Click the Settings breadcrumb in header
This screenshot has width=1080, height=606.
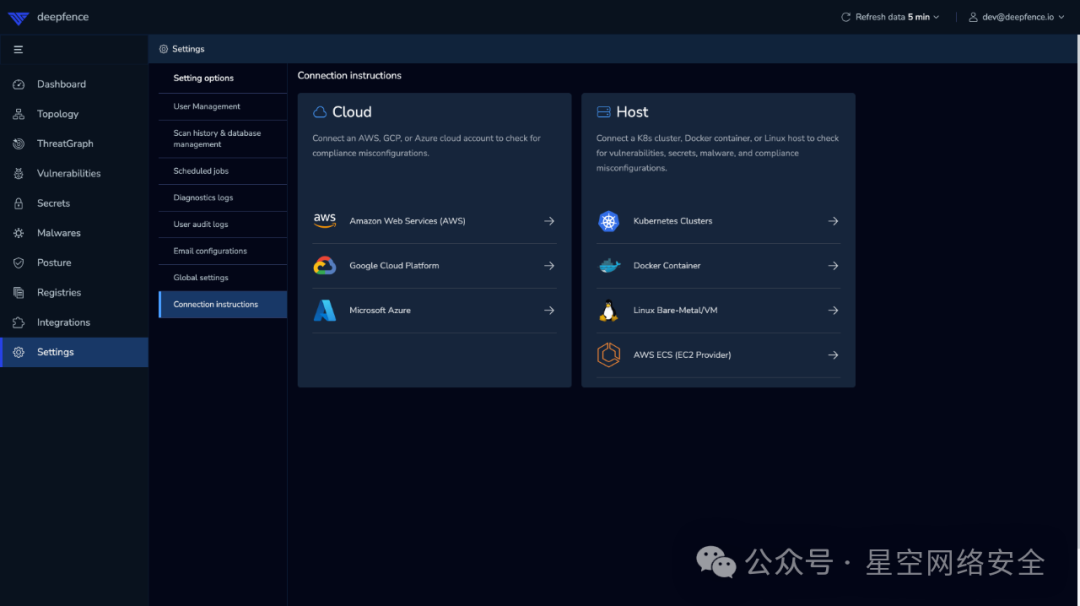click(182, 49)
